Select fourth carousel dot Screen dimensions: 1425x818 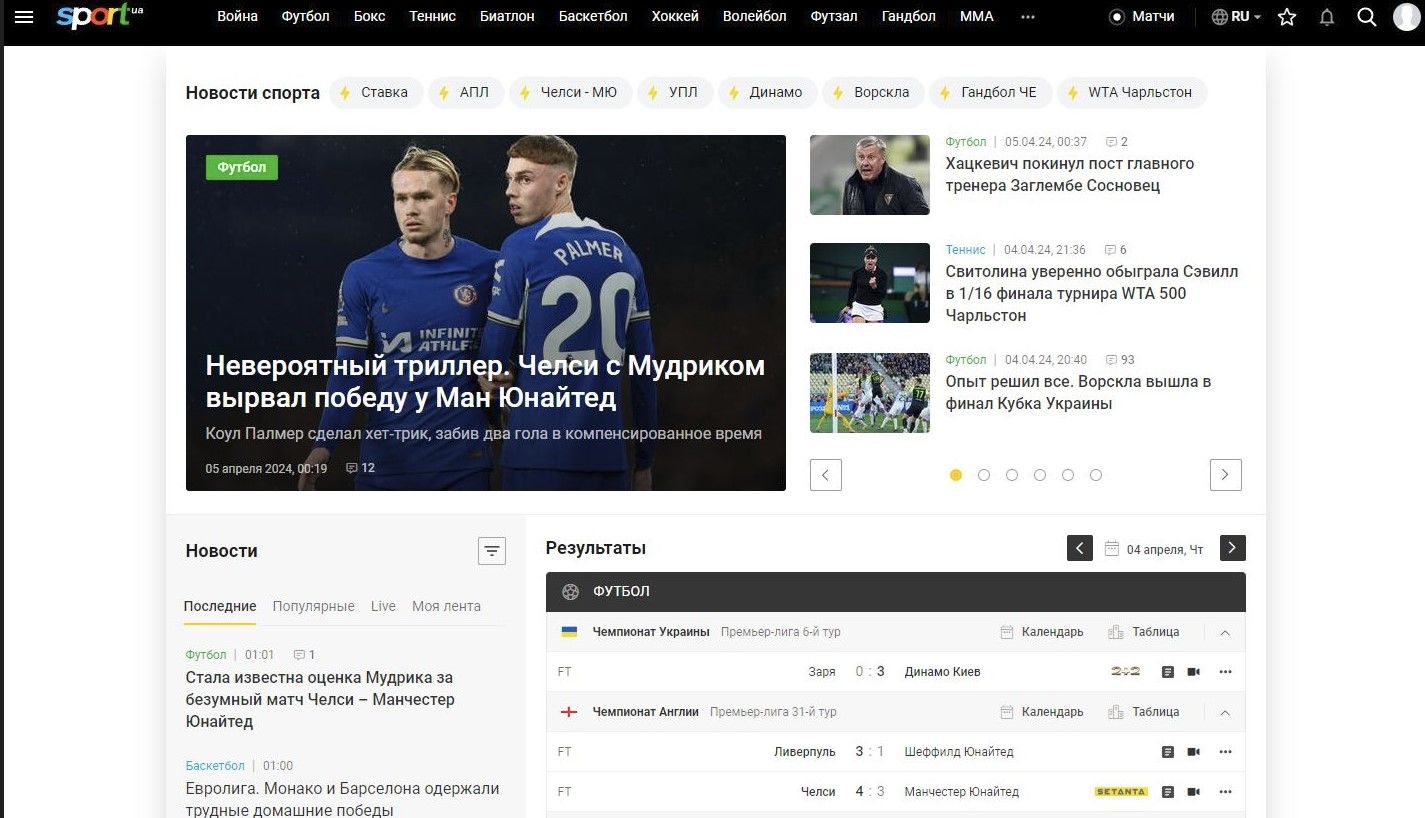click(1040, 475)
